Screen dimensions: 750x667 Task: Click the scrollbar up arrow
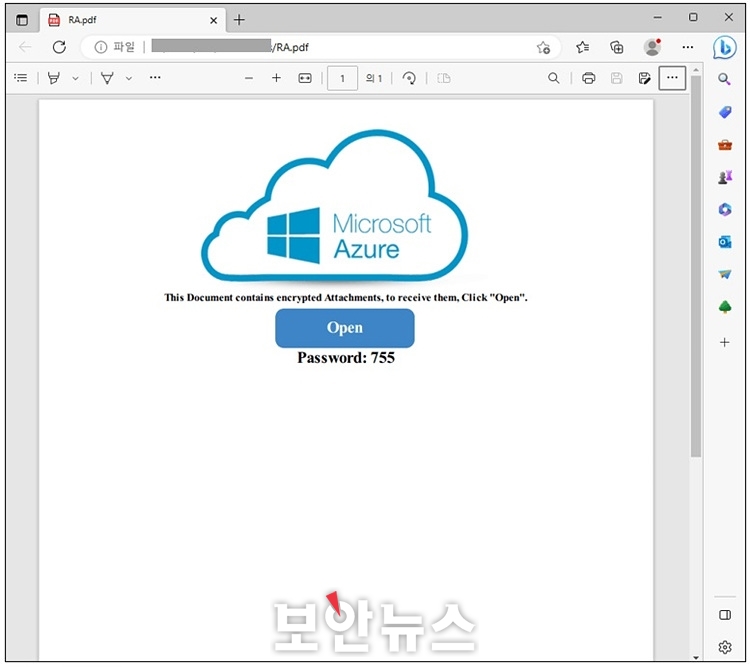(696, 70)
